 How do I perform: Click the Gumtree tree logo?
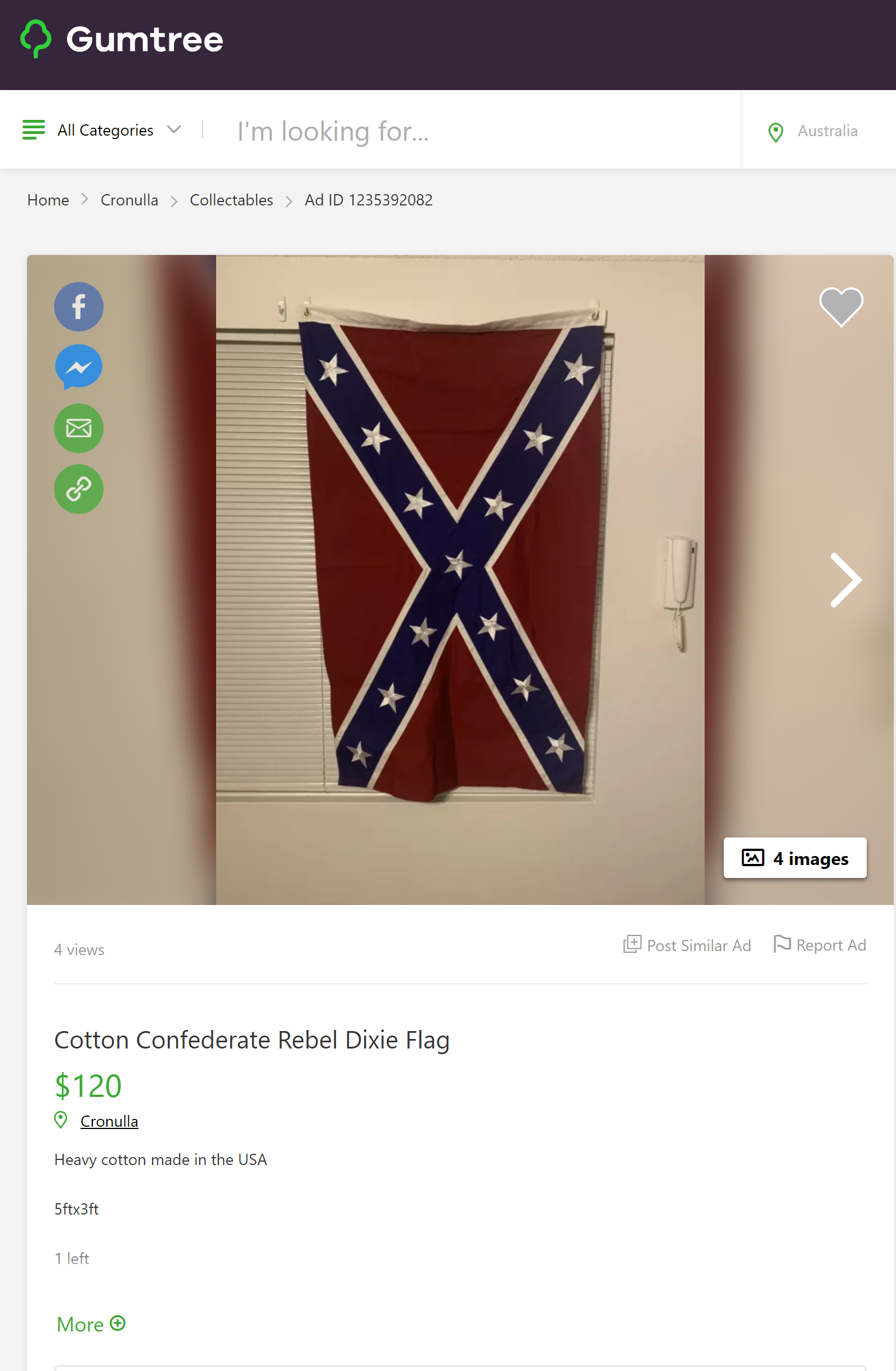tap(35, 39)
